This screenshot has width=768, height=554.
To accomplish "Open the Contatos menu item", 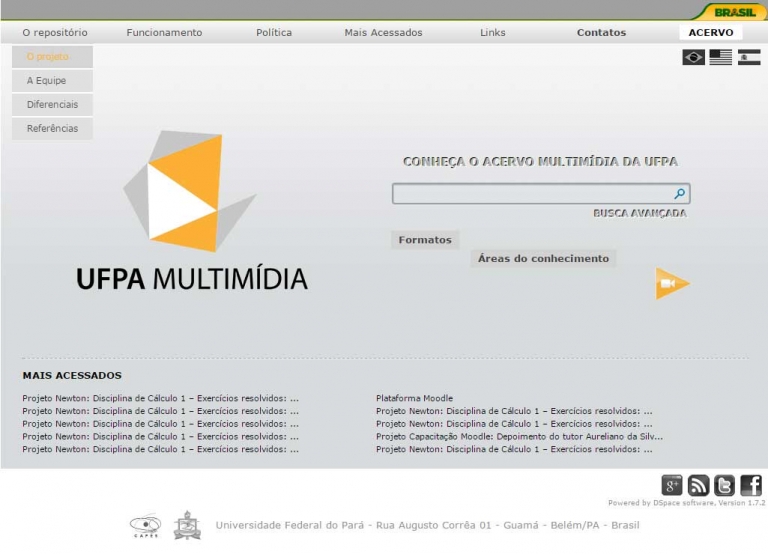I will tap(601, 32).
